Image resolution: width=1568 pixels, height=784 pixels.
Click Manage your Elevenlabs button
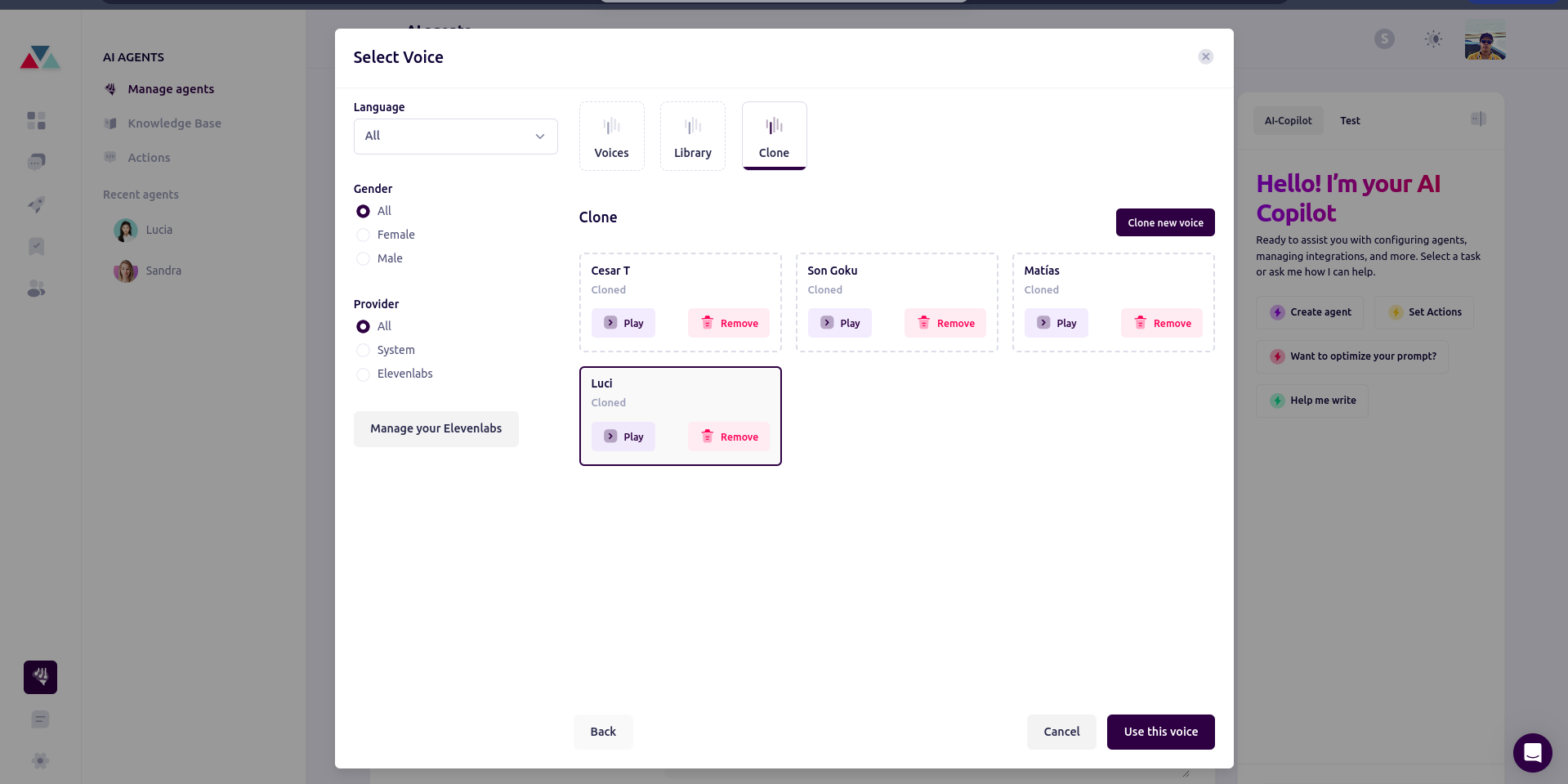[x=436, y=428]
